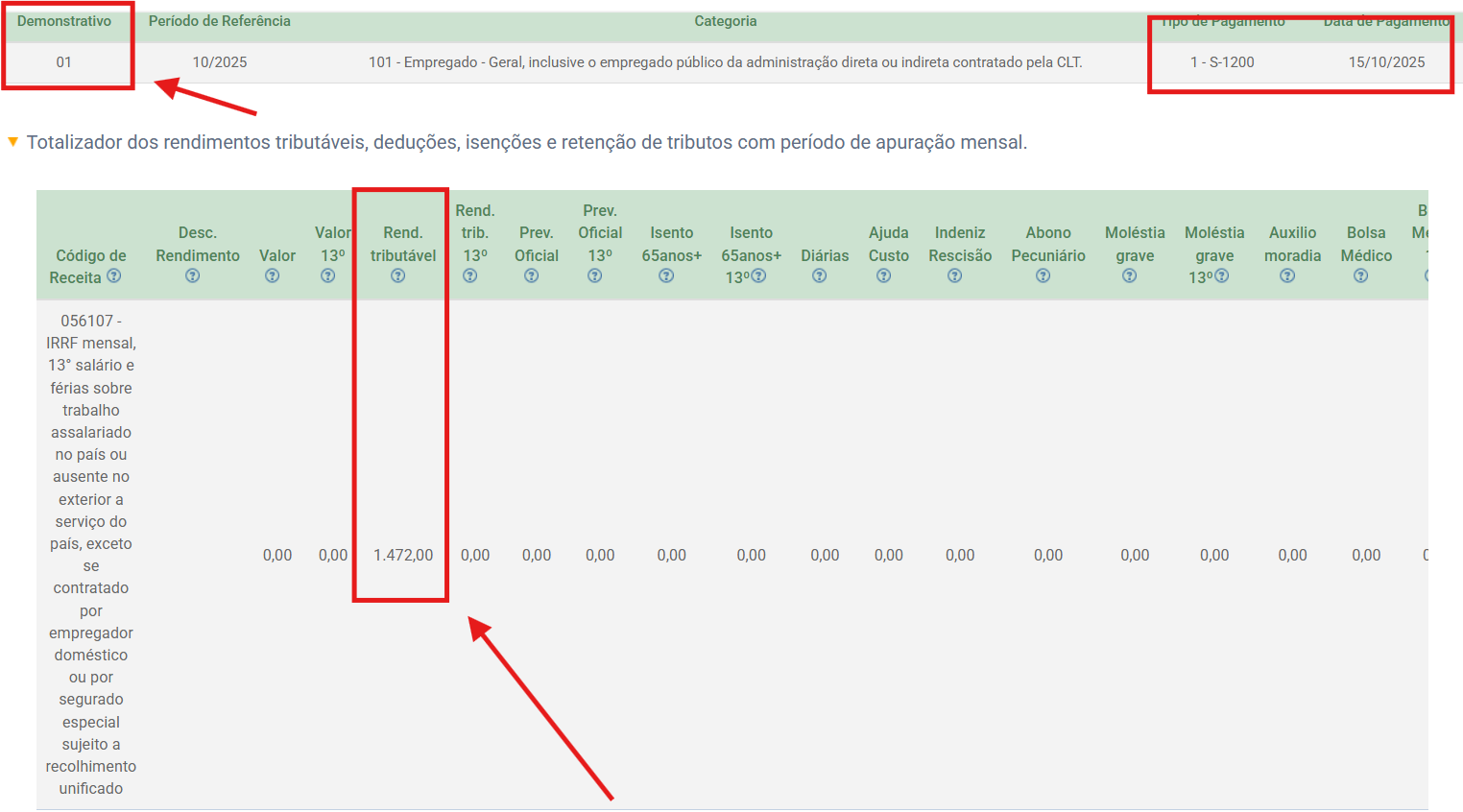The image size is (1463, 812).
Task: Select payment date 15/10/2025
Action: [1386, 62]
